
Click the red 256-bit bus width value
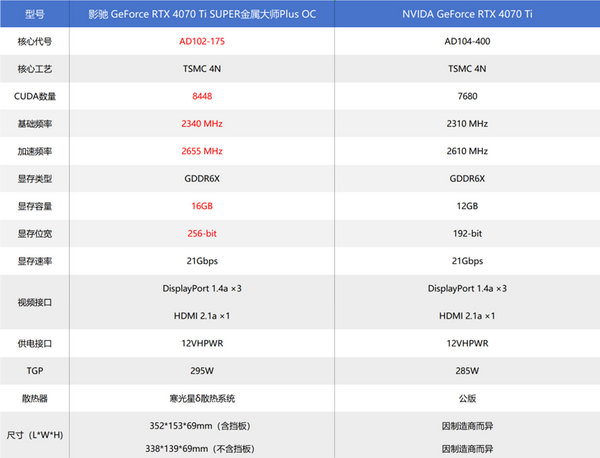[x=202, y=233]
